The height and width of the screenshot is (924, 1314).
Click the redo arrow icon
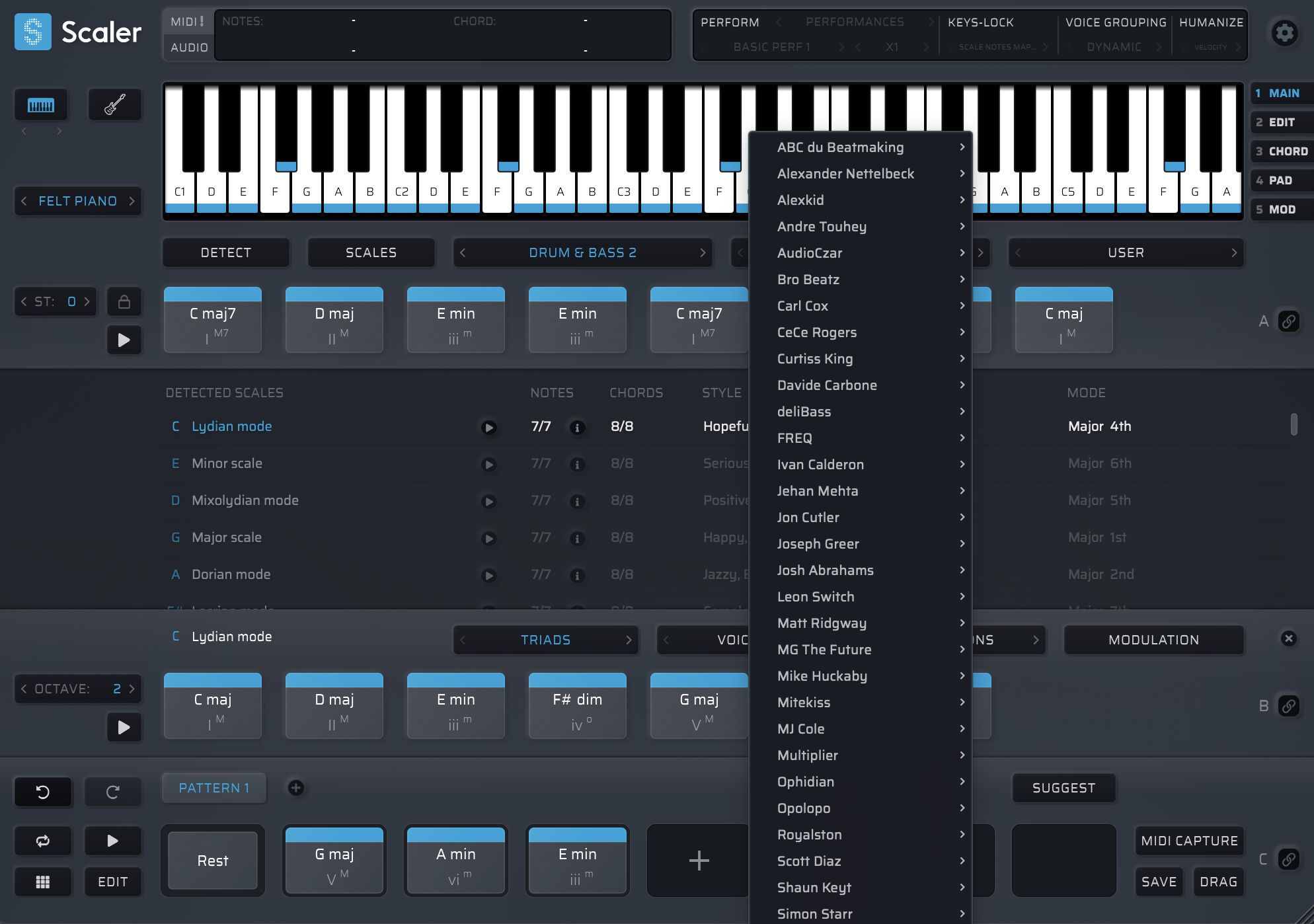tap(113, 792)
